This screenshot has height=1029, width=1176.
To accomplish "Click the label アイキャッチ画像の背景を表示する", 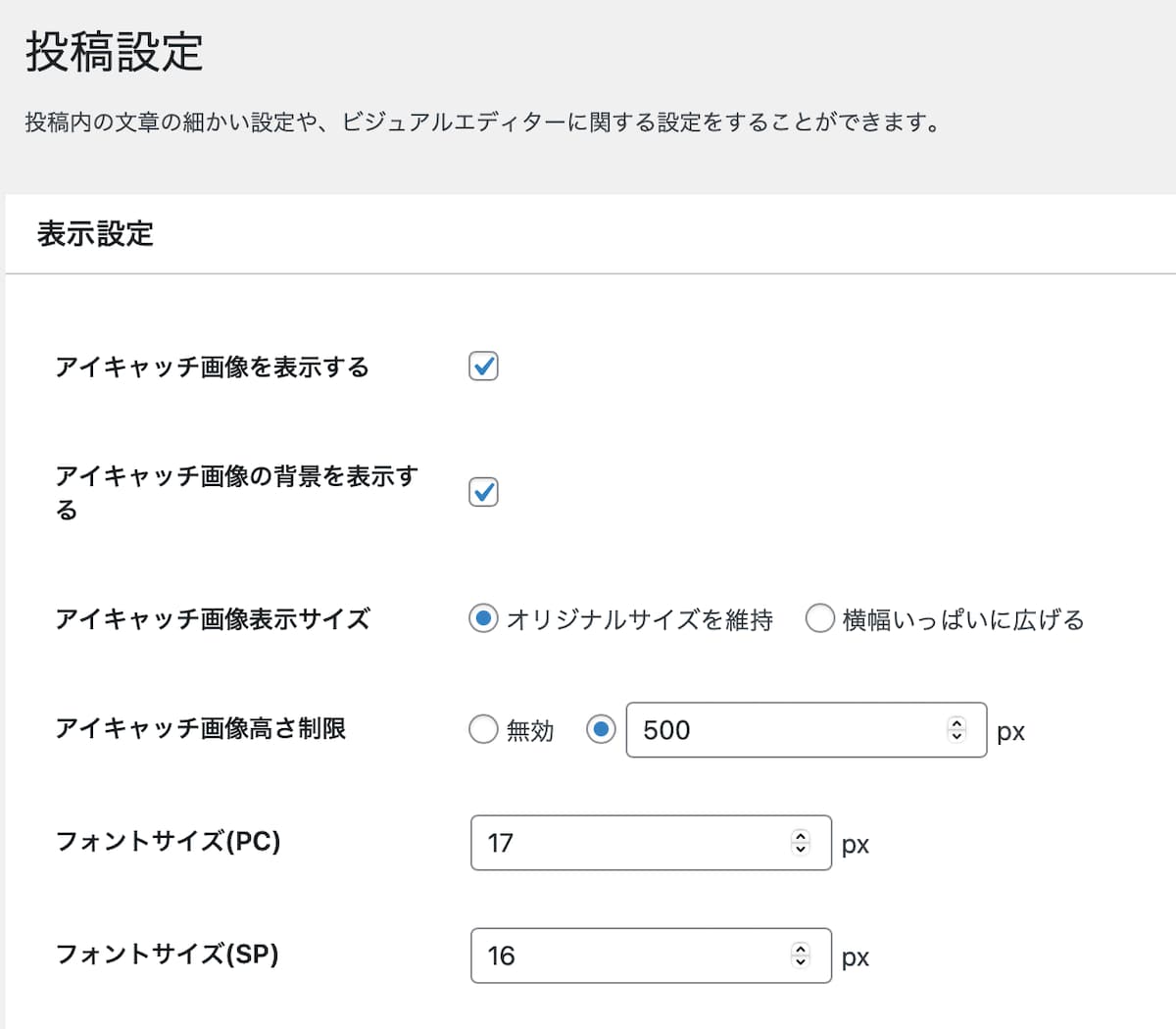I will tap(236, 493).
